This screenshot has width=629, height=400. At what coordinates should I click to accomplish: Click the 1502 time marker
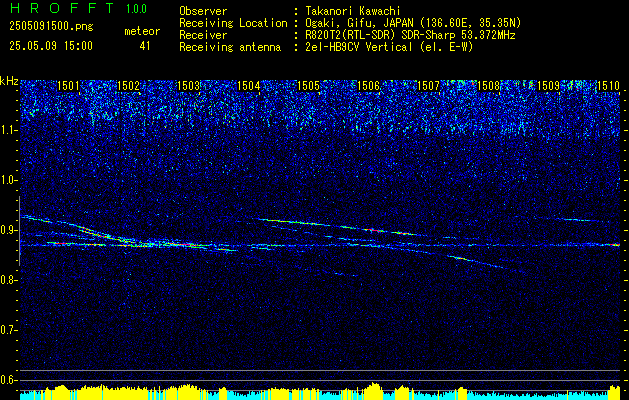pyautogui.click(x=128, y=85)
